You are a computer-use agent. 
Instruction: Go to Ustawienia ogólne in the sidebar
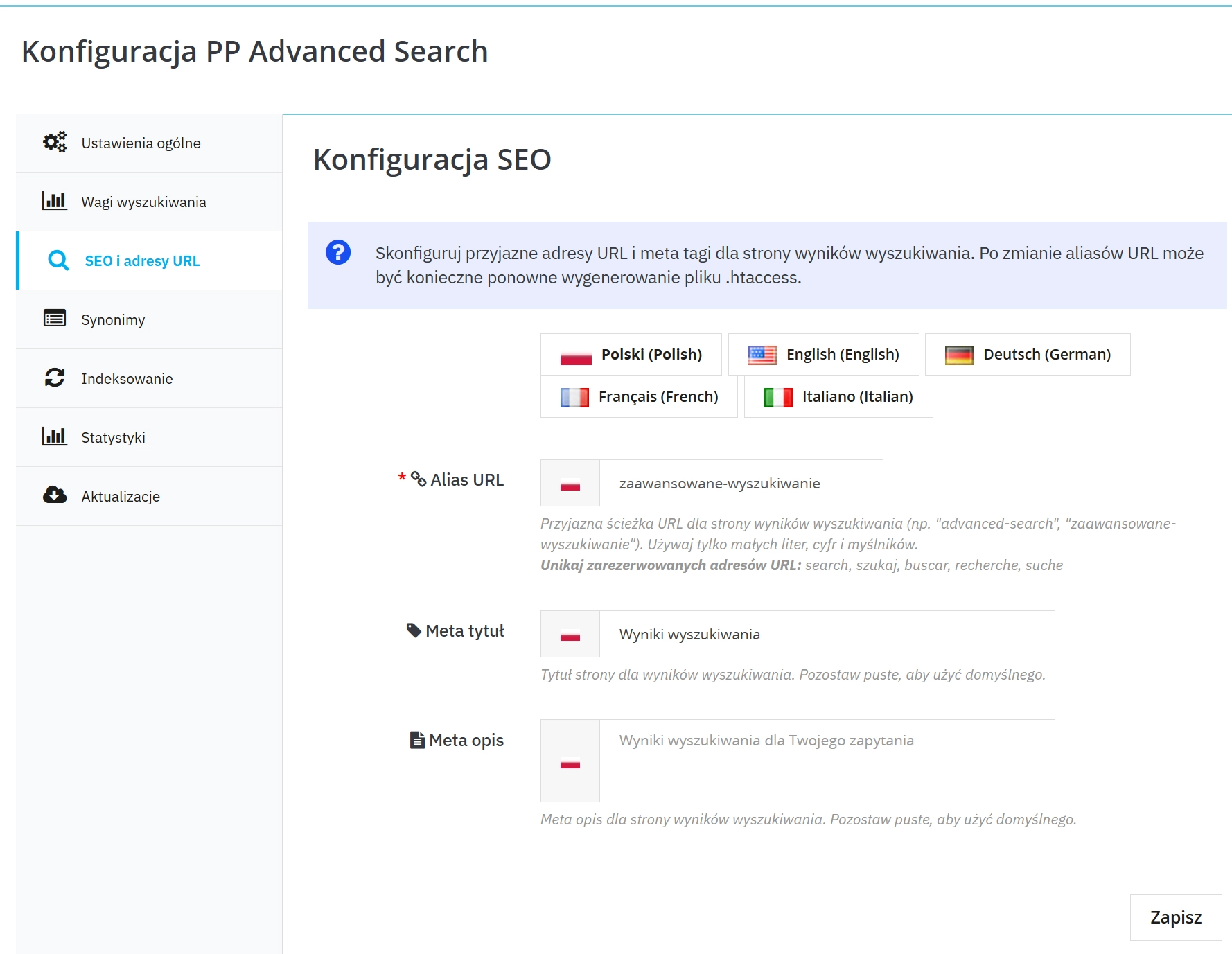[141, 143]
